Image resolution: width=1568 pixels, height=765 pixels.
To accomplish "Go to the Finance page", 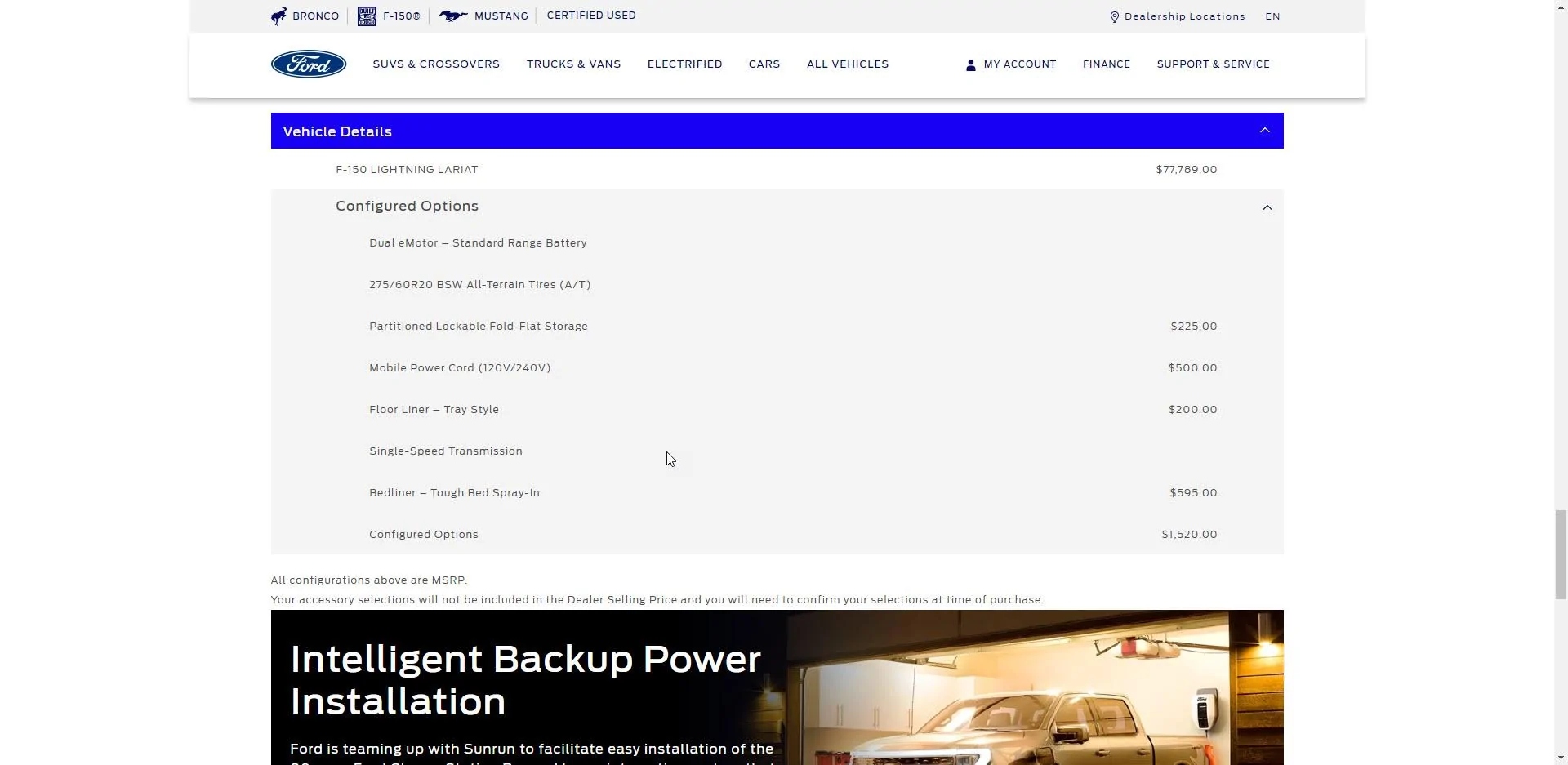I will pos(1106,64).
